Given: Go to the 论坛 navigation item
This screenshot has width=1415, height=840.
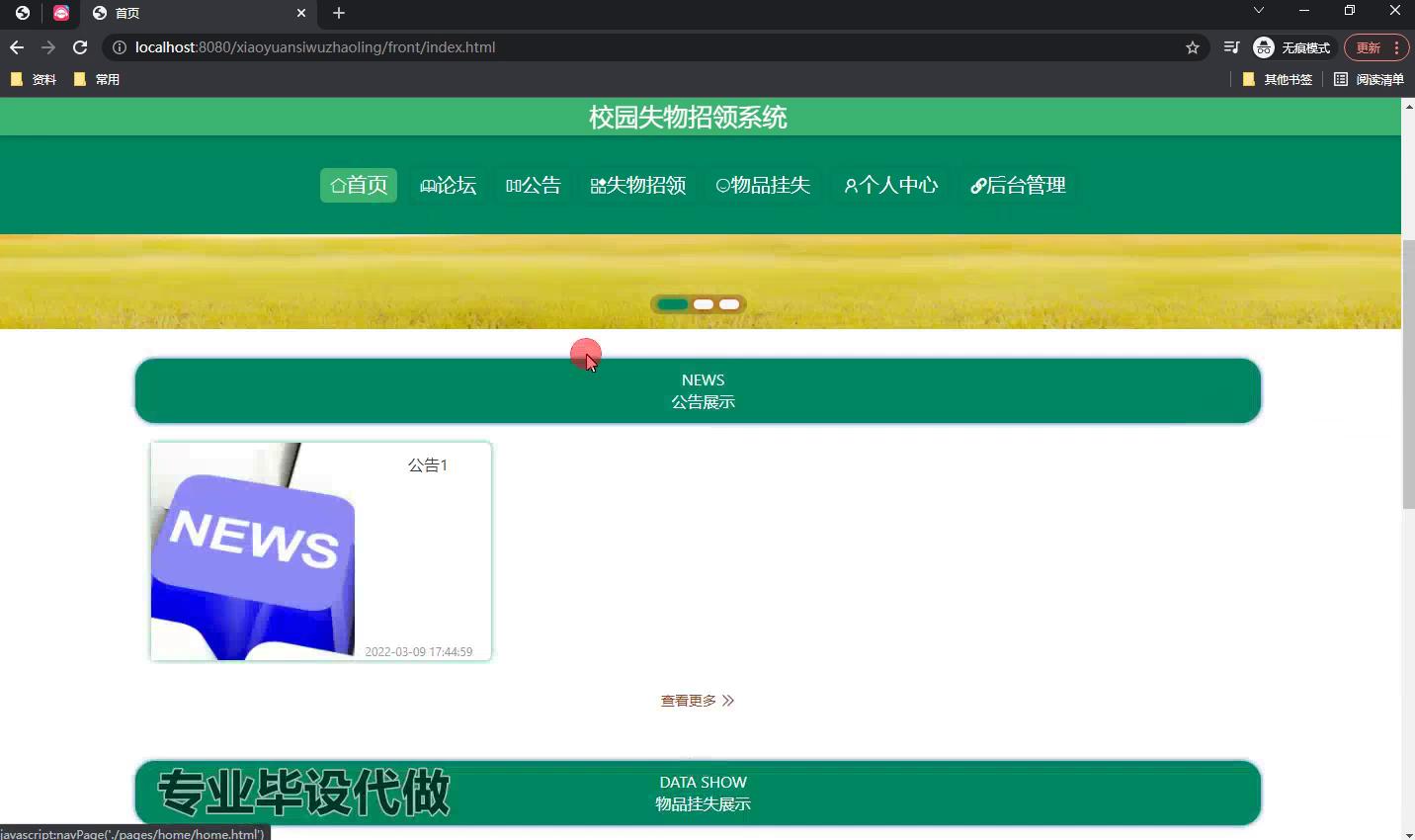Looking at the screenshot, I should pyautogui.click(x=449, y=186).
